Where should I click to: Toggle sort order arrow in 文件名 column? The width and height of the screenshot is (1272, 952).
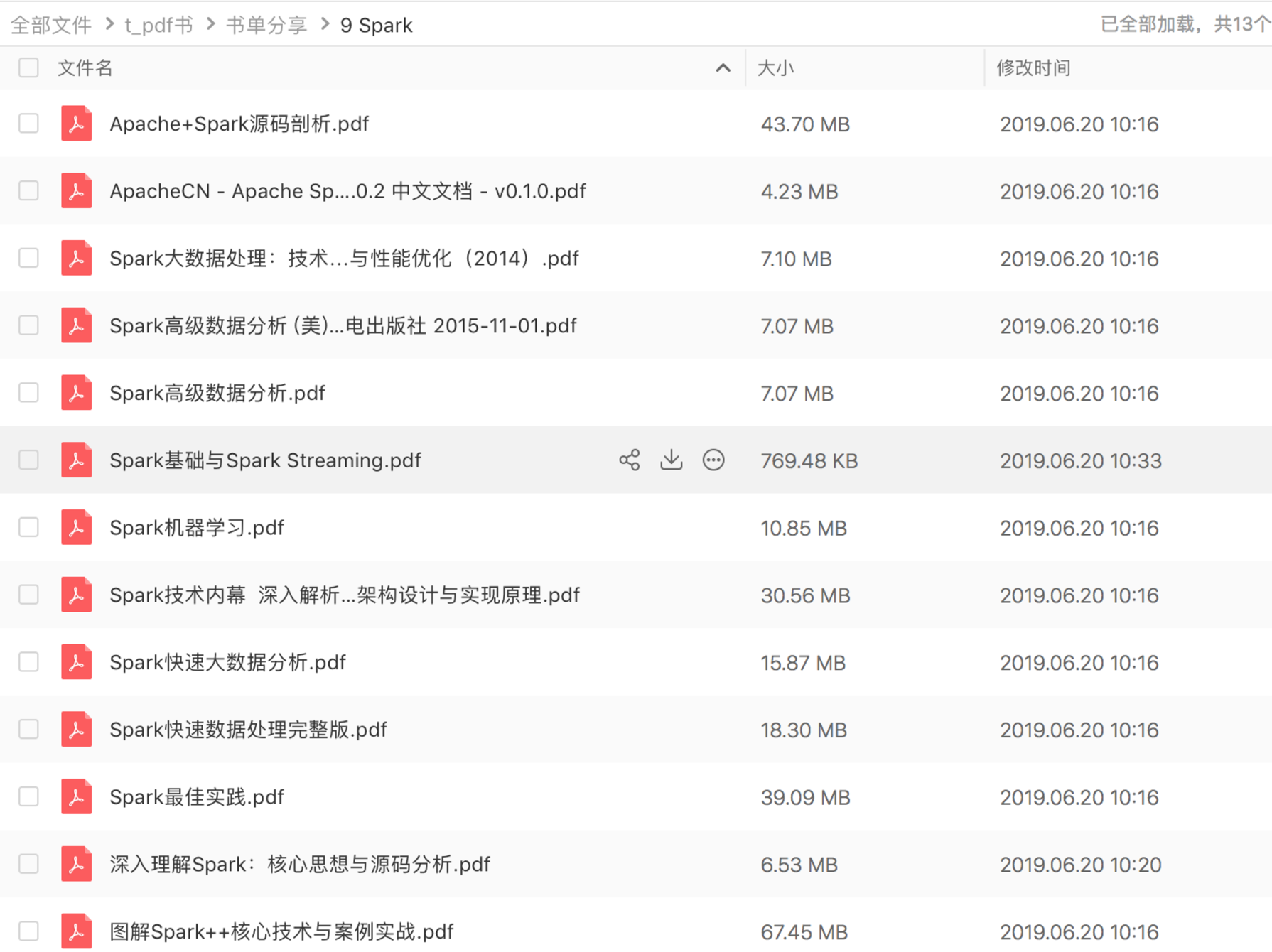click(x=723, y=68)
